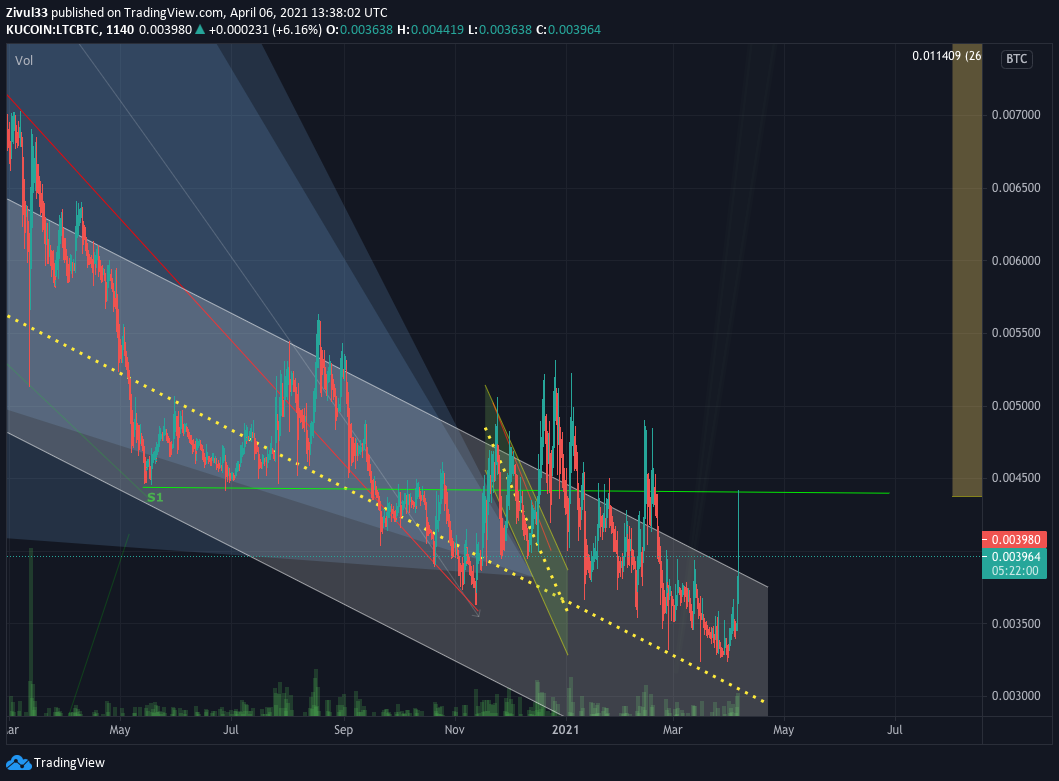Click the +0.000231 (+6.16%) change value

265,30
